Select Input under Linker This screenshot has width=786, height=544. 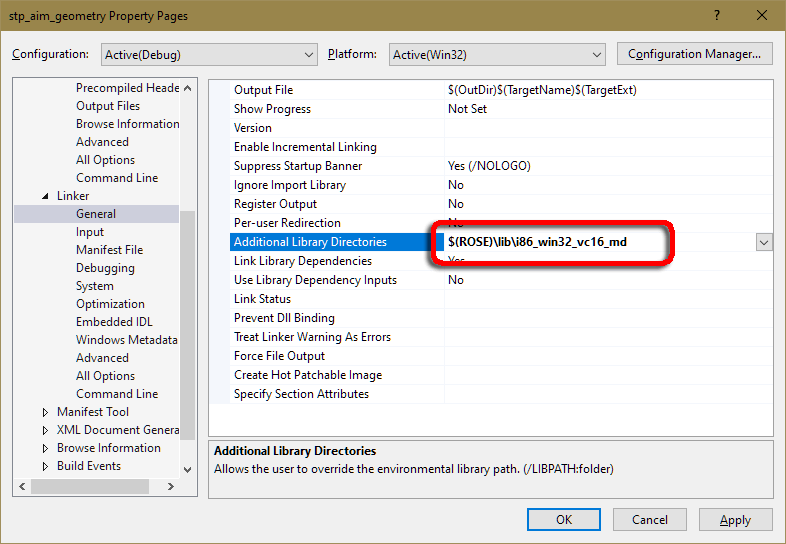(x=90, y=232)
